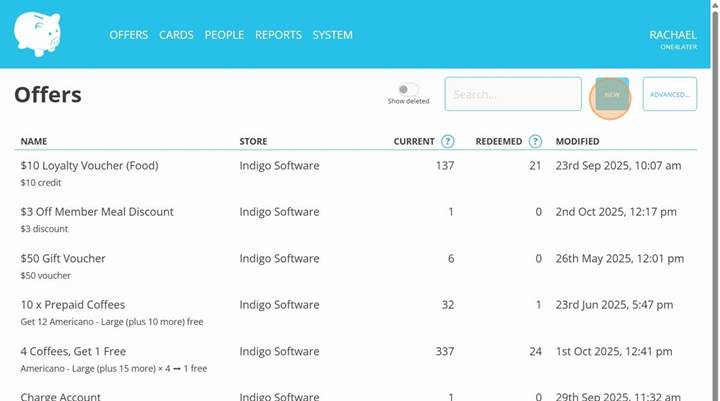Open the $50 Gift Voucher offer

coord(63,259)
